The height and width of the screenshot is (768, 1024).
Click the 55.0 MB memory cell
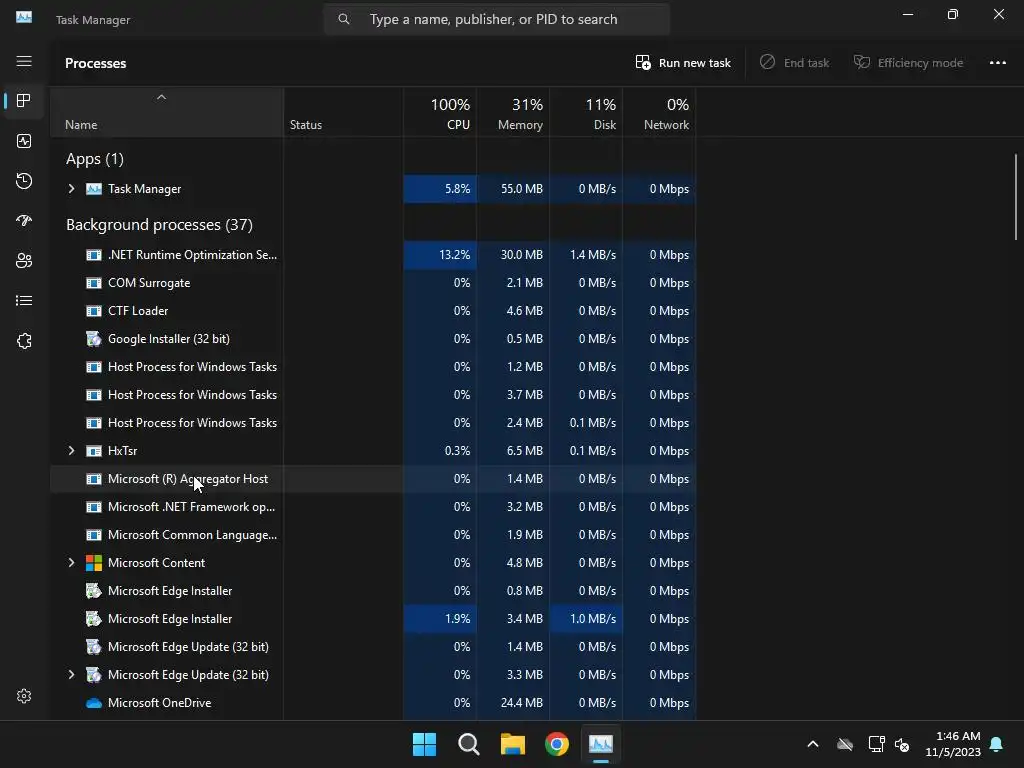pos(513,189)
